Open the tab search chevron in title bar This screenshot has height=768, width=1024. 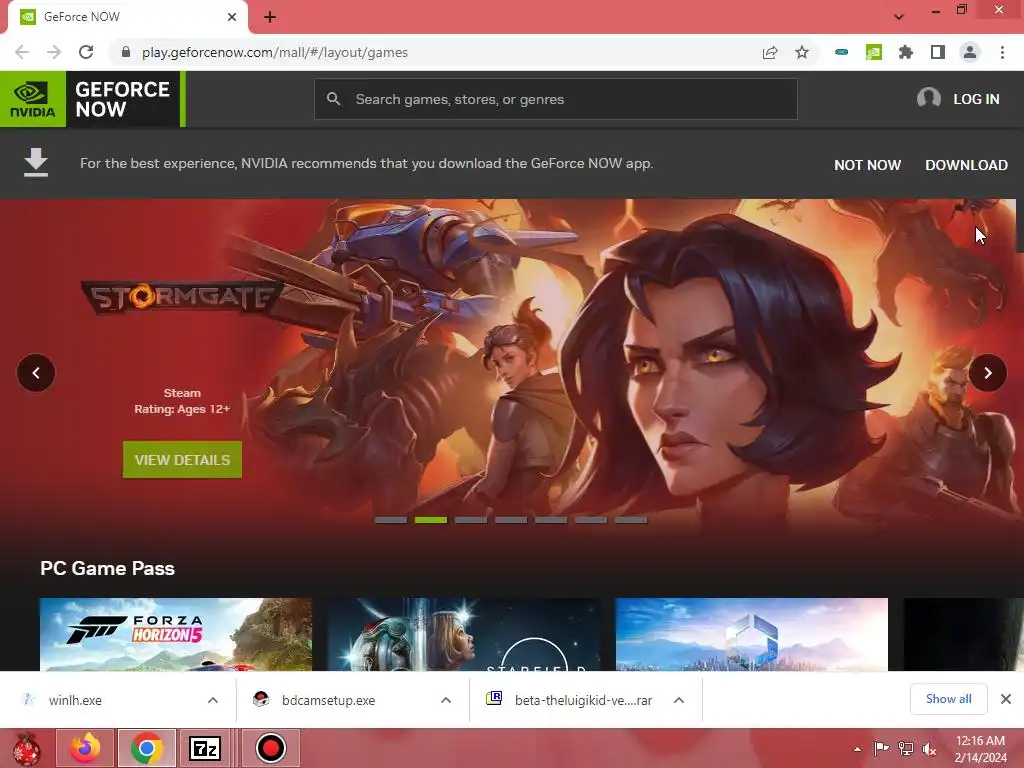(899, 17)
